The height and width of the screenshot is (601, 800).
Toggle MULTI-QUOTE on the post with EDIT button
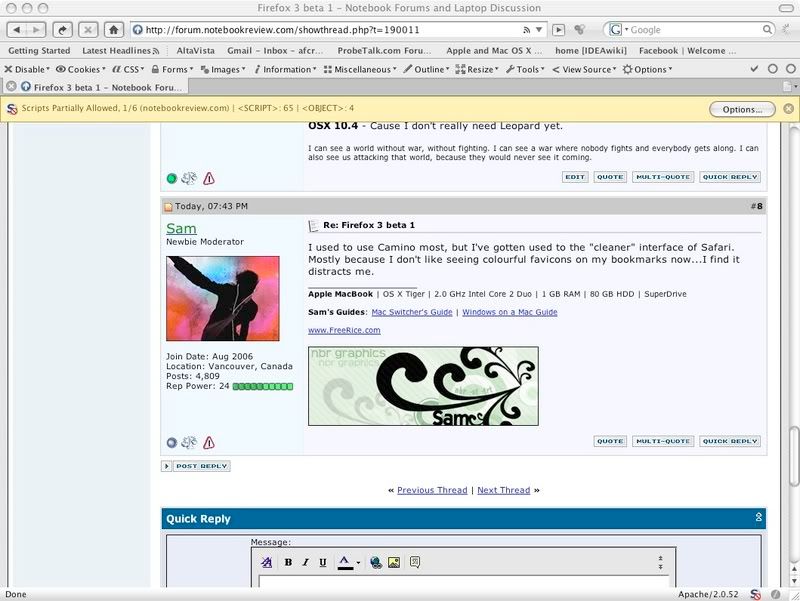663,177
